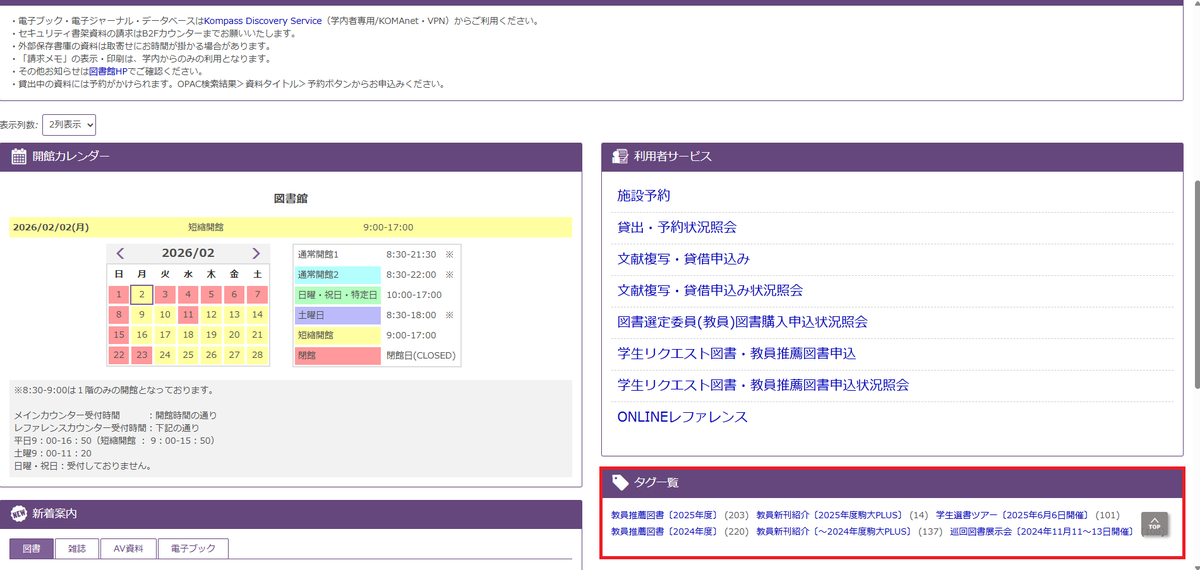
Task: Select February 1 in the calendar
Action: click(x=119, y=294)
